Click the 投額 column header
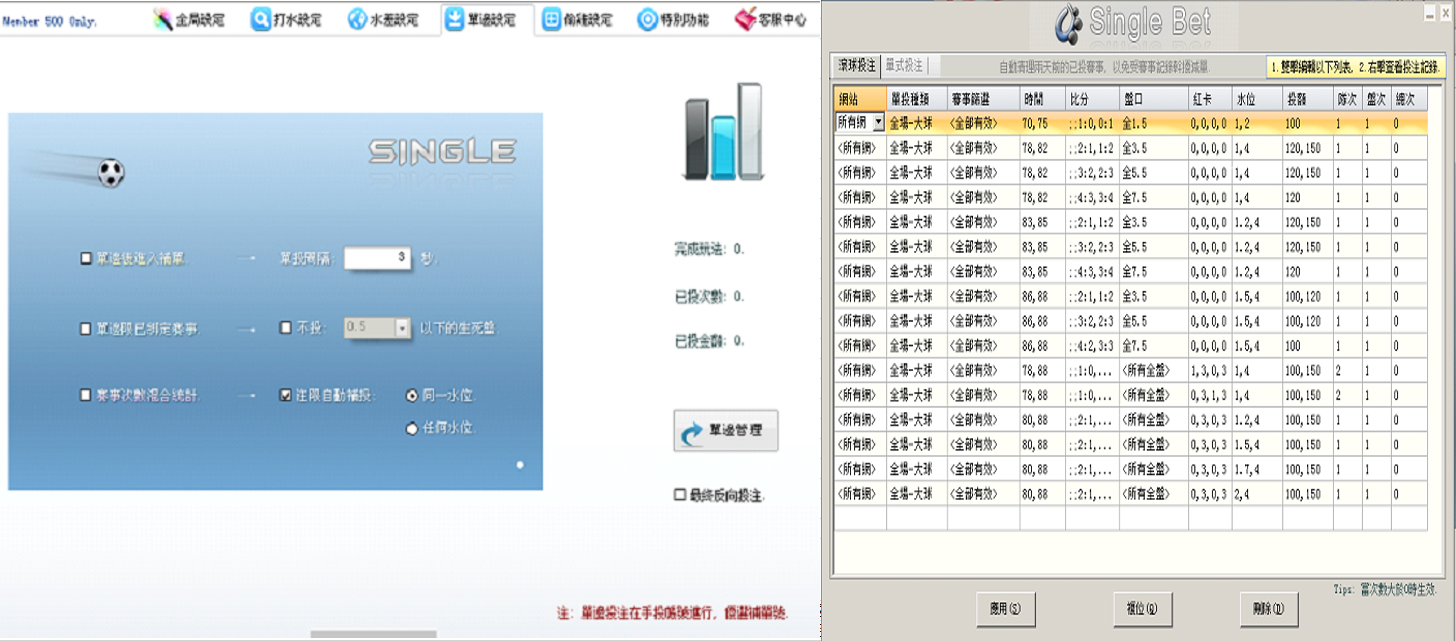 pos(1308,99)
